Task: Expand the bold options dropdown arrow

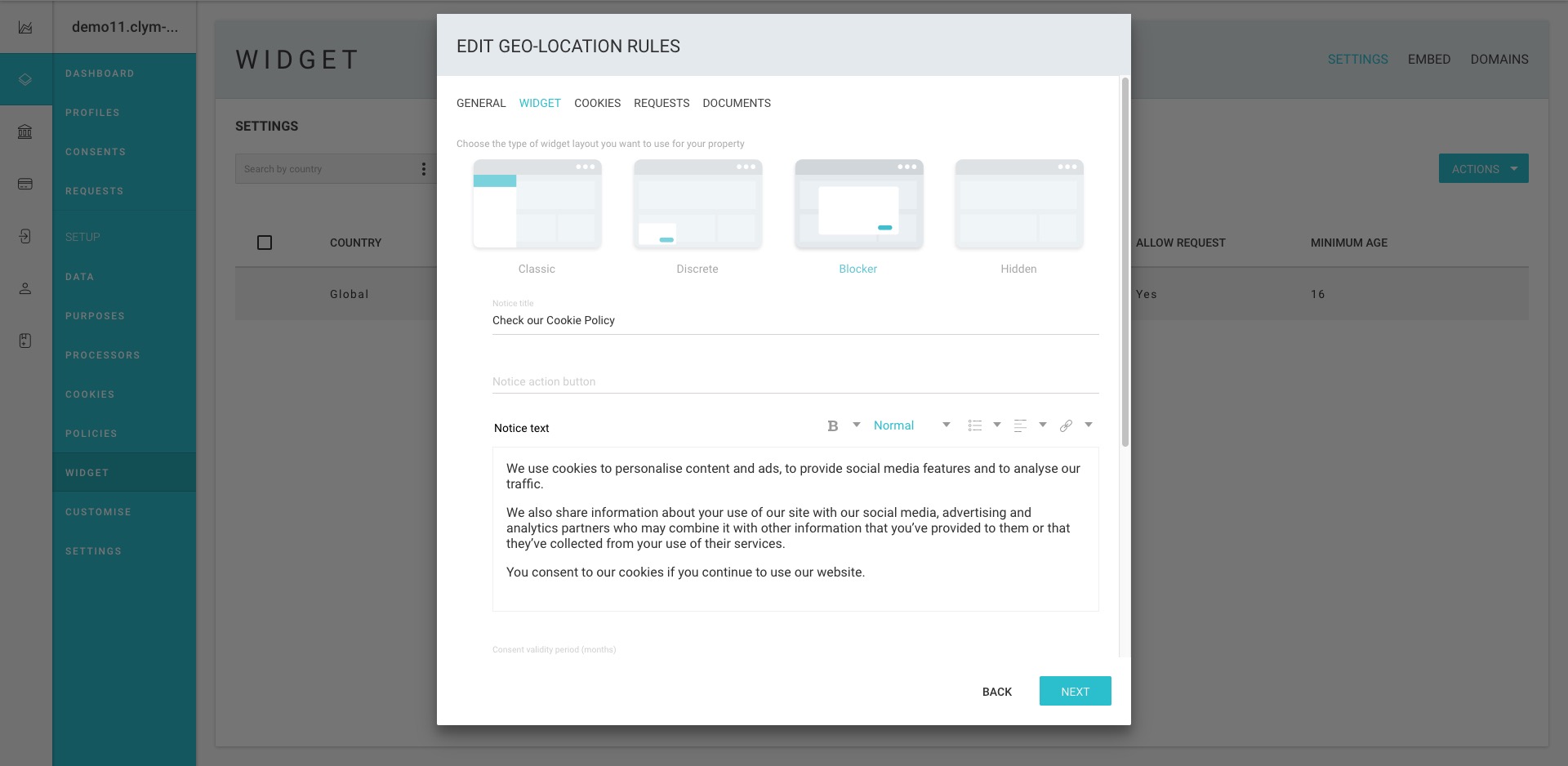Action: (857, 425)
